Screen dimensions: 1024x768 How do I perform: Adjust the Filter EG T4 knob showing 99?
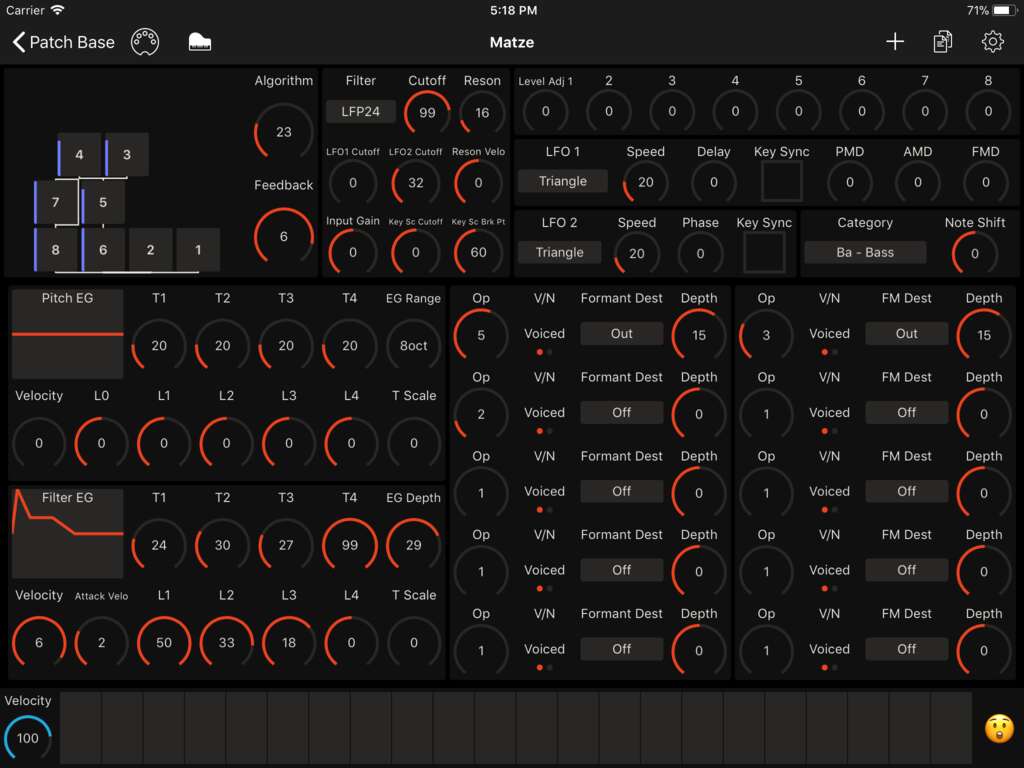click(349, 545)
